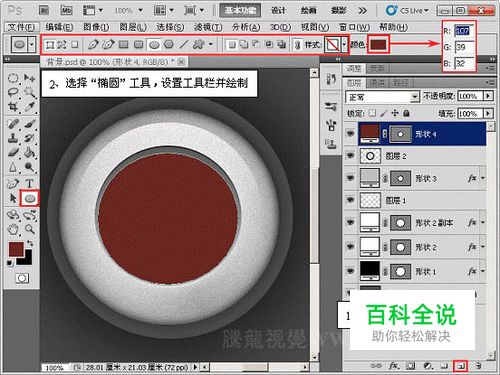This screenshot has width=500, height=375.
Task: Click the options bar 颜色 color swatch
Action: pos(379,44)
